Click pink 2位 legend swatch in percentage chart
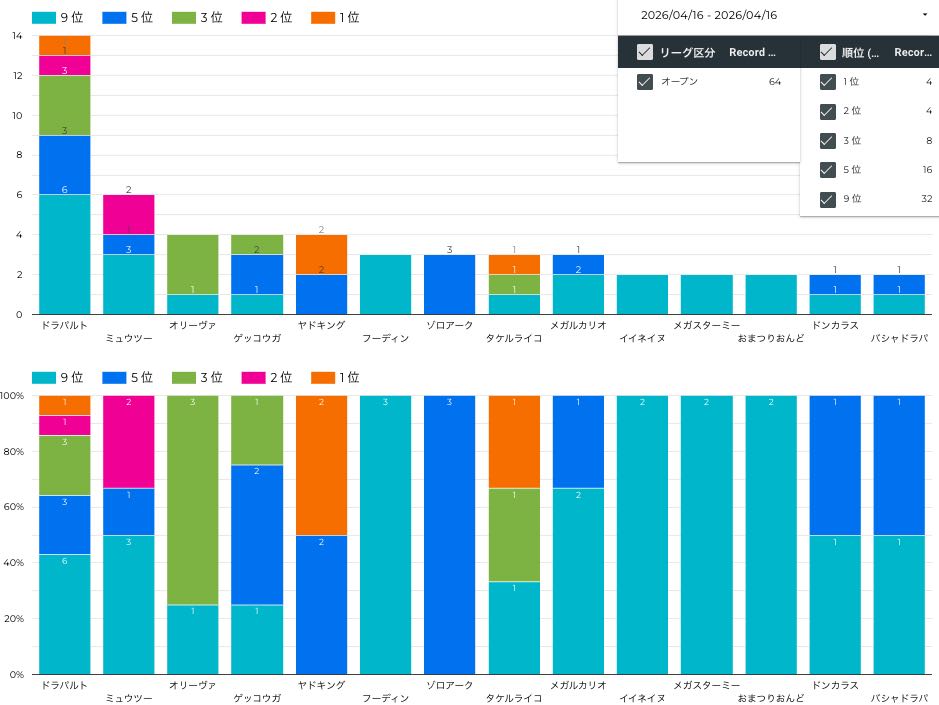 (254, 378)
